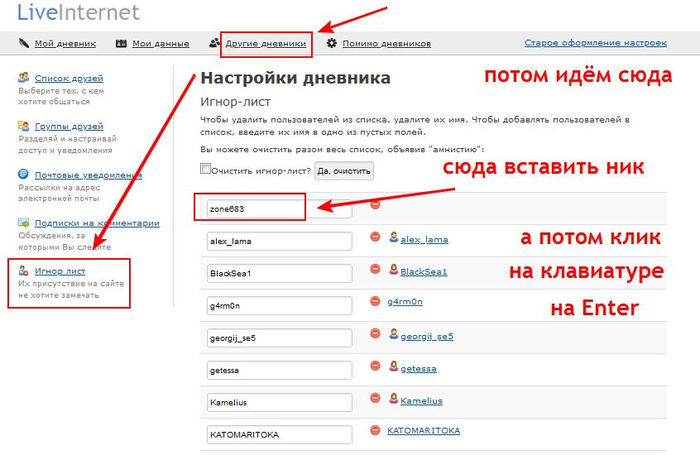Viewport: 700px width, 455px height.
Task: Click the groups icon next to Группы друзей
Action: pos(24,125)
